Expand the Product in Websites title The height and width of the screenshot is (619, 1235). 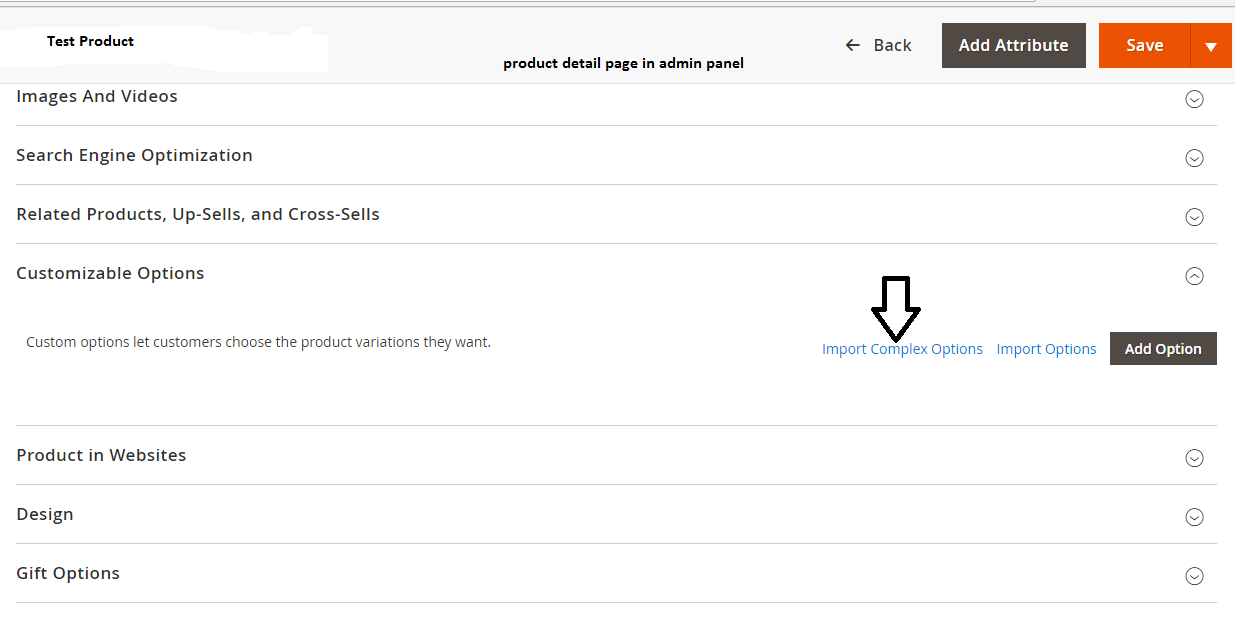pos(101,456)
